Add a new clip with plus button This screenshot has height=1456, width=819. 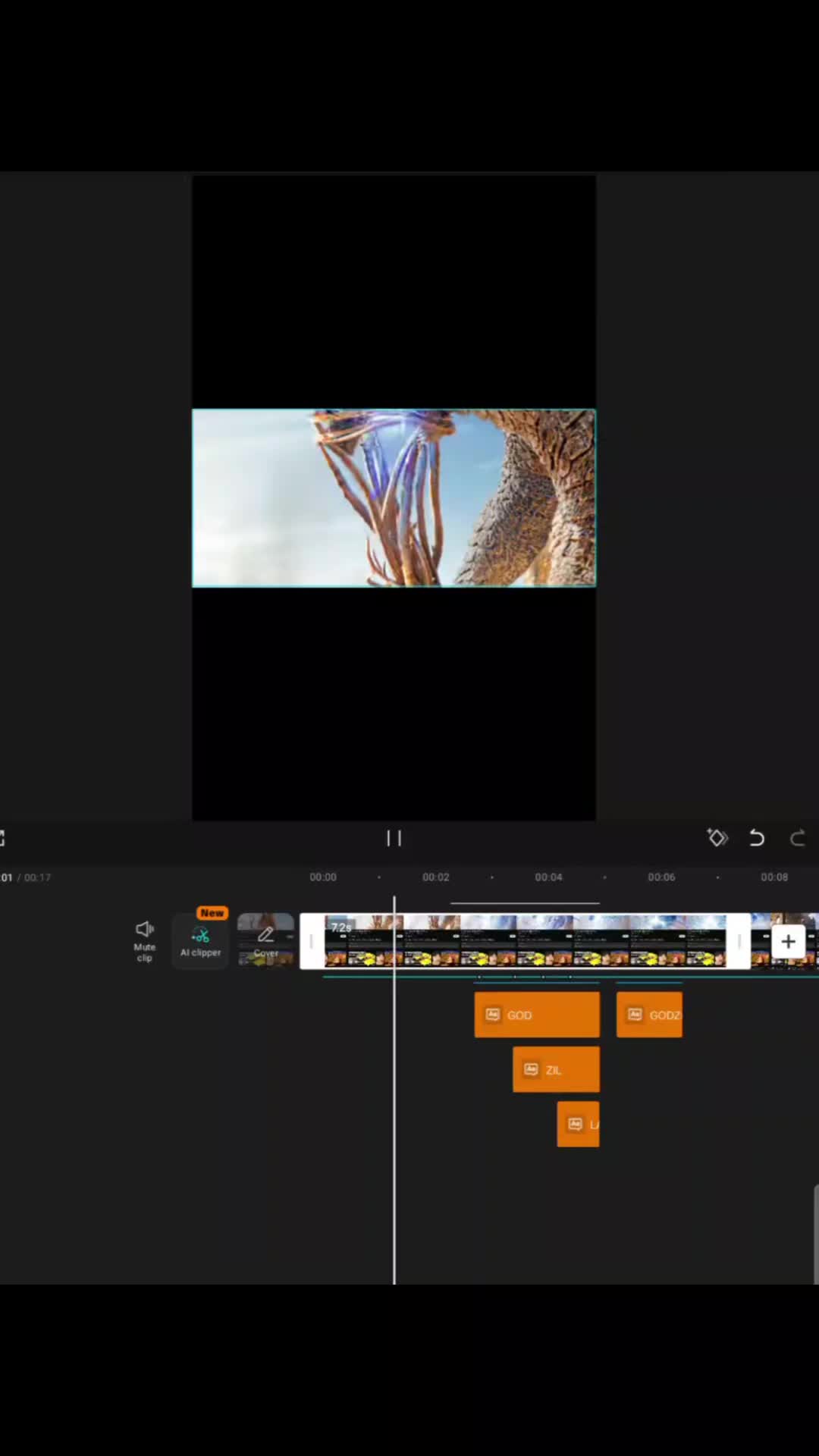tap(788, 941)
